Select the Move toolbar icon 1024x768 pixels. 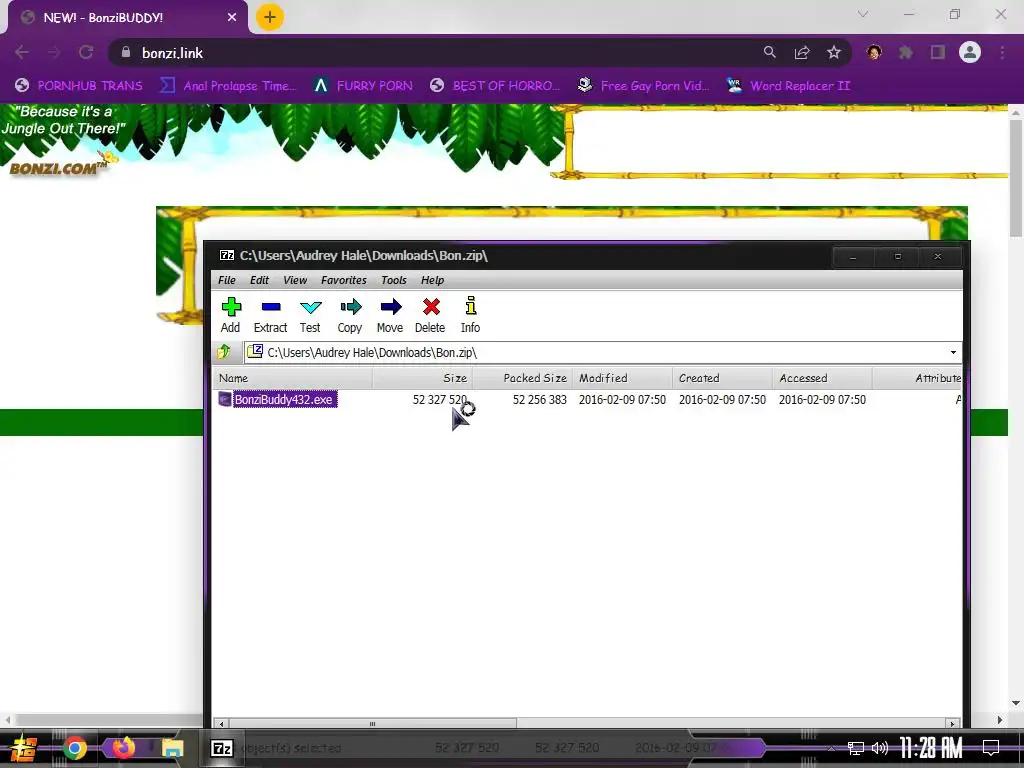click(x=391, y=315)
